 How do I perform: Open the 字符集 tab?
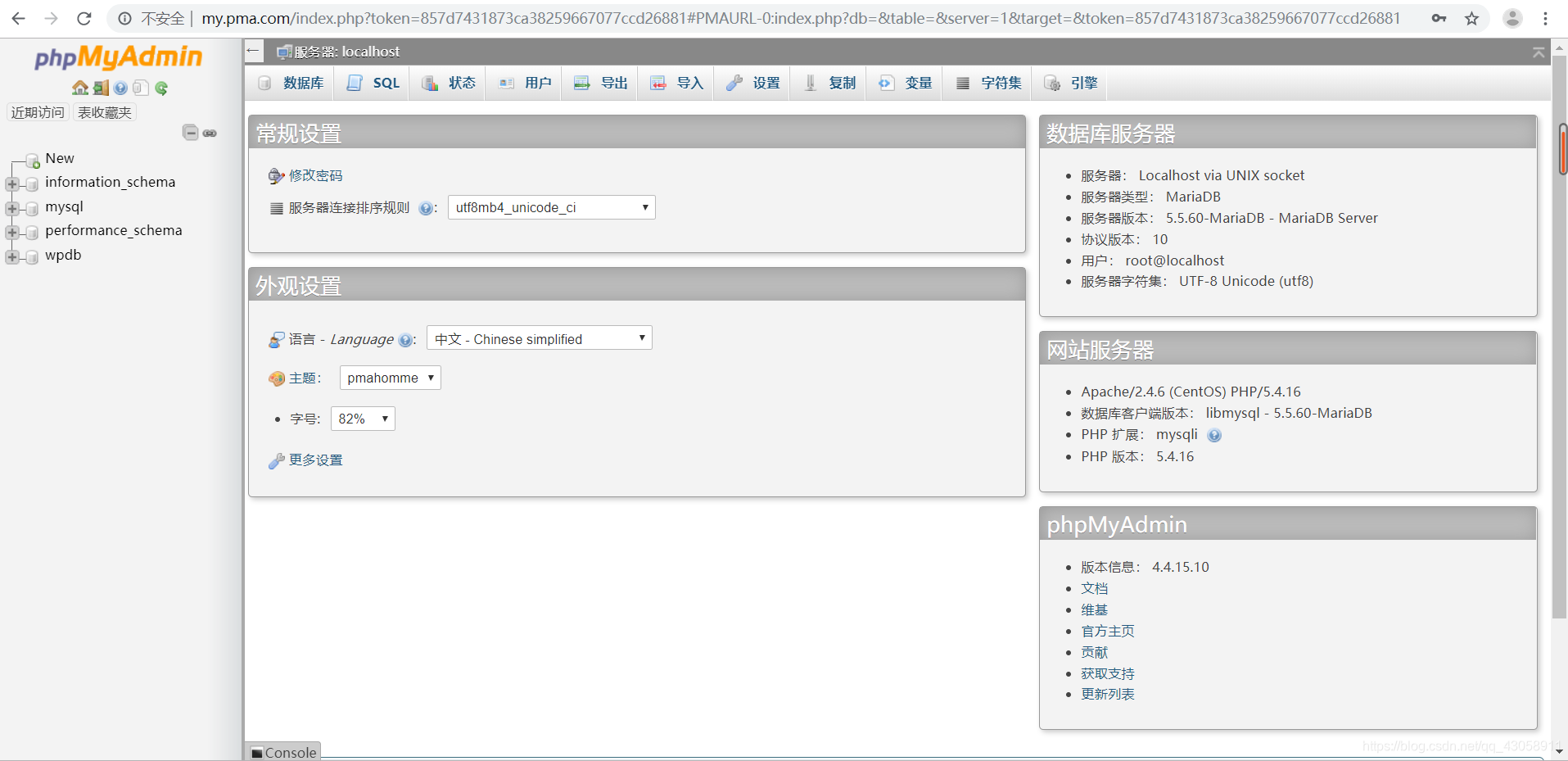click(988, 83)
